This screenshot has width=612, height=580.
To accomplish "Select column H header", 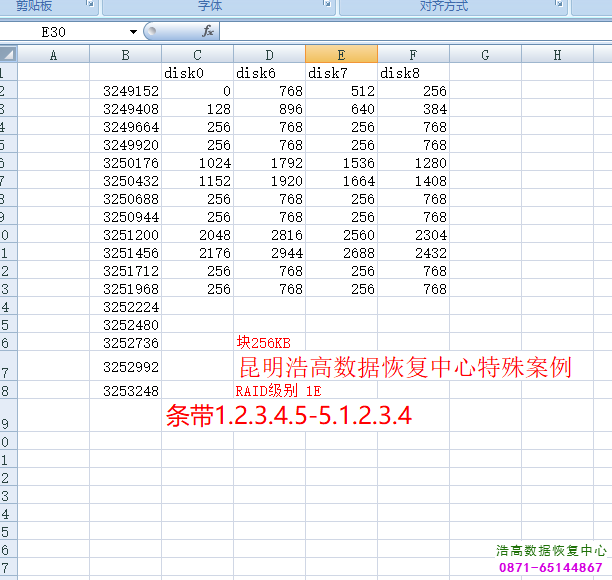I will [x=557, y=55].
